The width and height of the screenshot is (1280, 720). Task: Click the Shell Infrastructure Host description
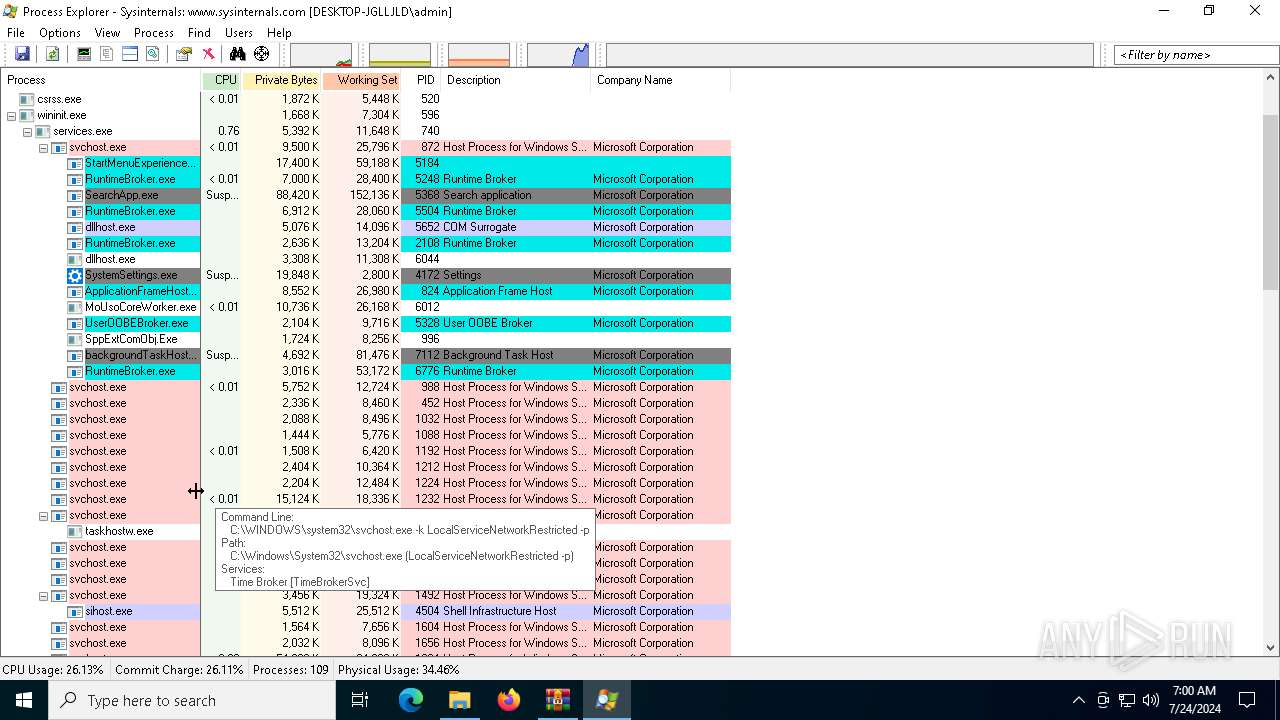(500, 611)
